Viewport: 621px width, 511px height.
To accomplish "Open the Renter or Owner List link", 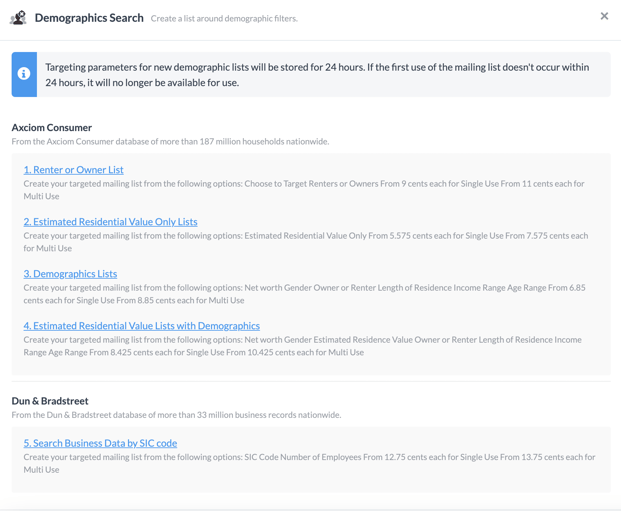I will click(73, 170).
